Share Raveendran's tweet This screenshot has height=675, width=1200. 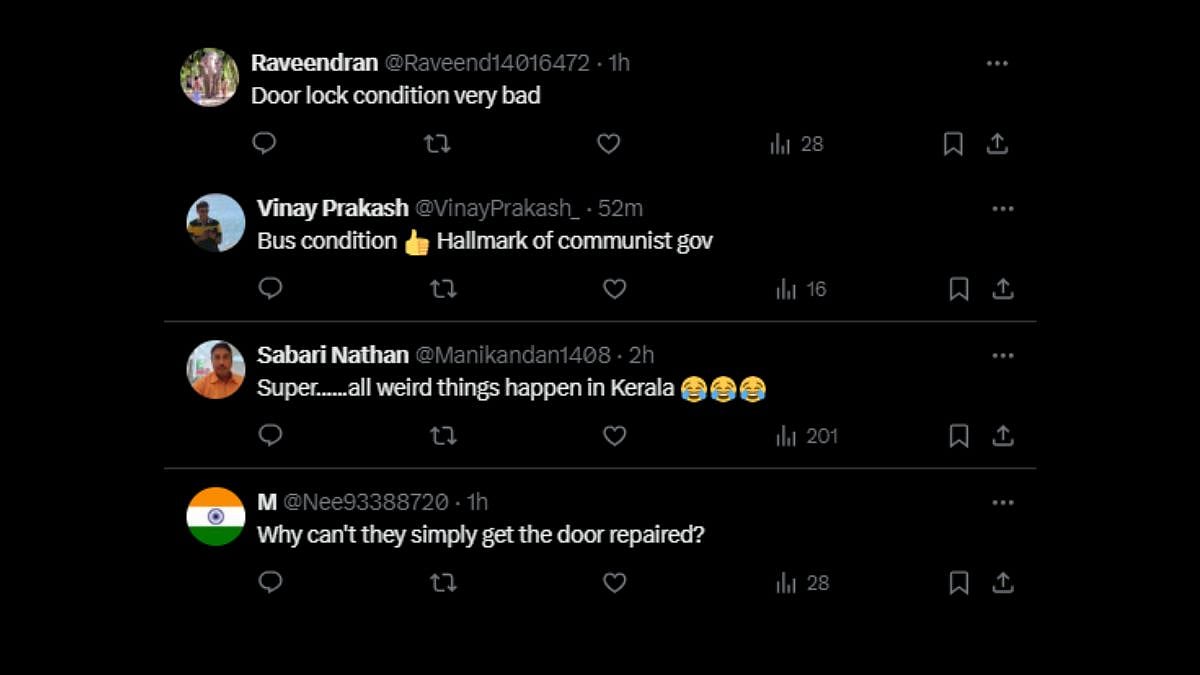(997, 144)
